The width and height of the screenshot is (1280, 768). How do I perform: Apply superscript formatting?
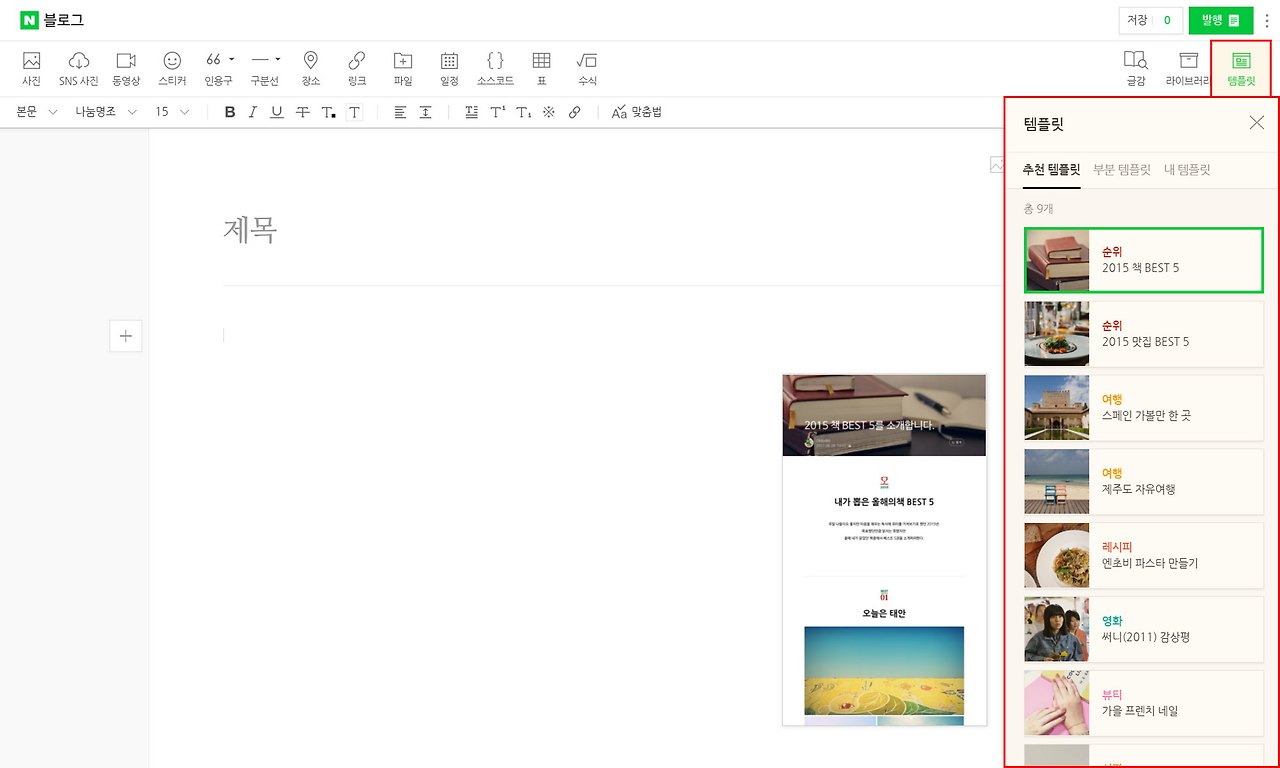497,112
